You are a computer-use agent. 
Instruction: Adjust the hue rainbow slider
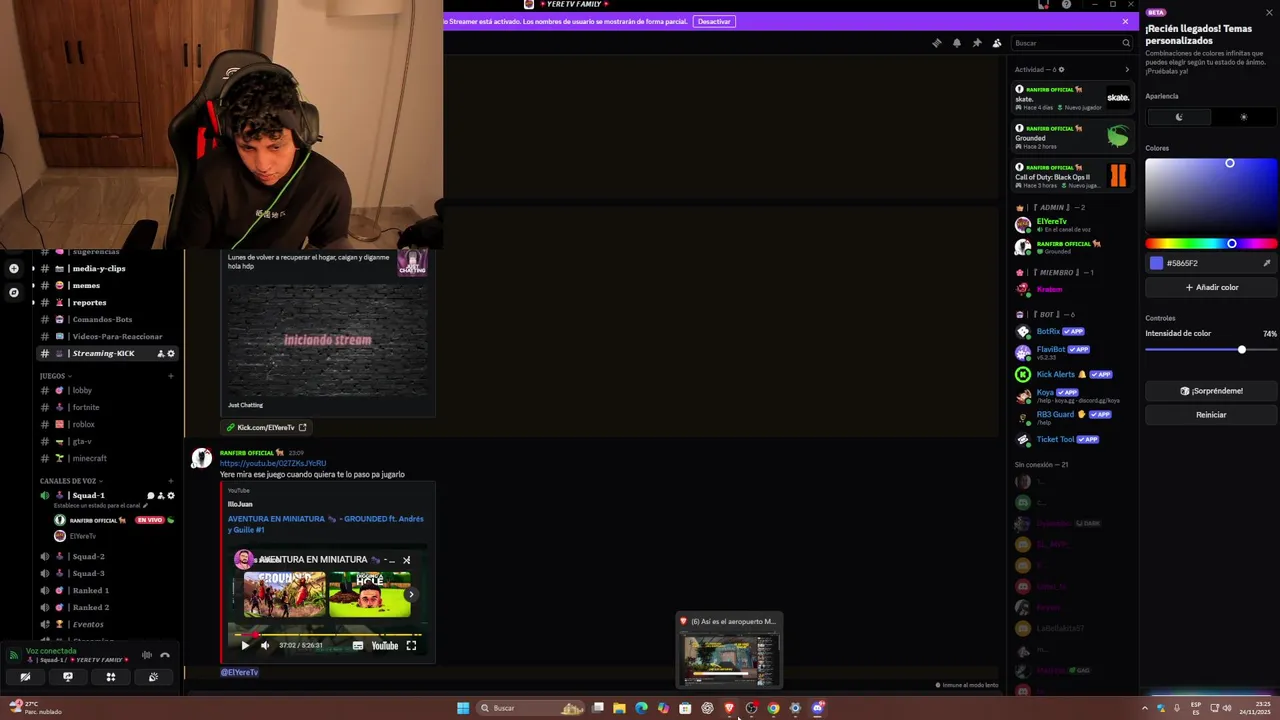(x=1211, y=244)
